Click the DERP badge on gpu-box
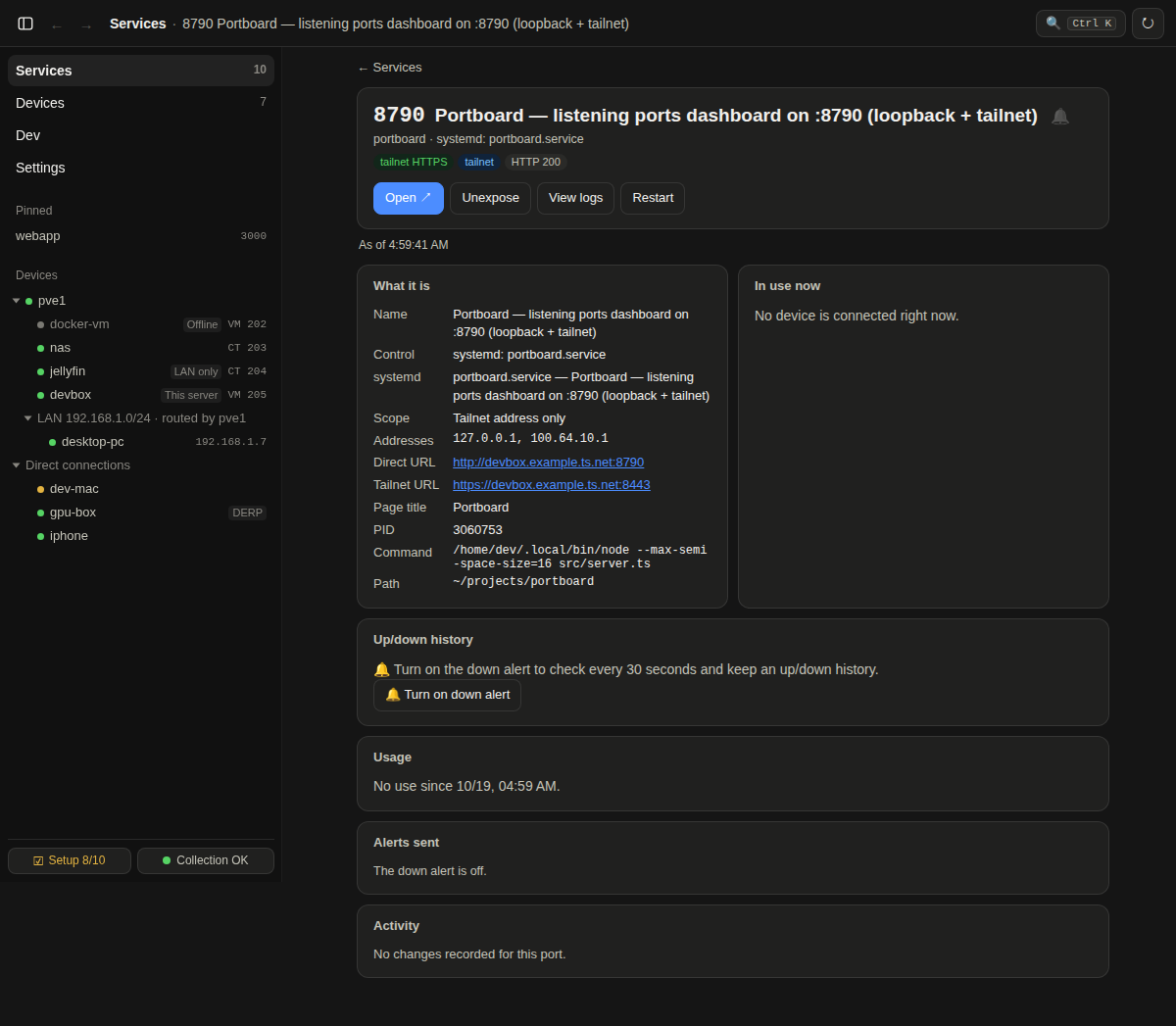The image size is (1176, 1026). pyautogui.click(x=247, y=513)
